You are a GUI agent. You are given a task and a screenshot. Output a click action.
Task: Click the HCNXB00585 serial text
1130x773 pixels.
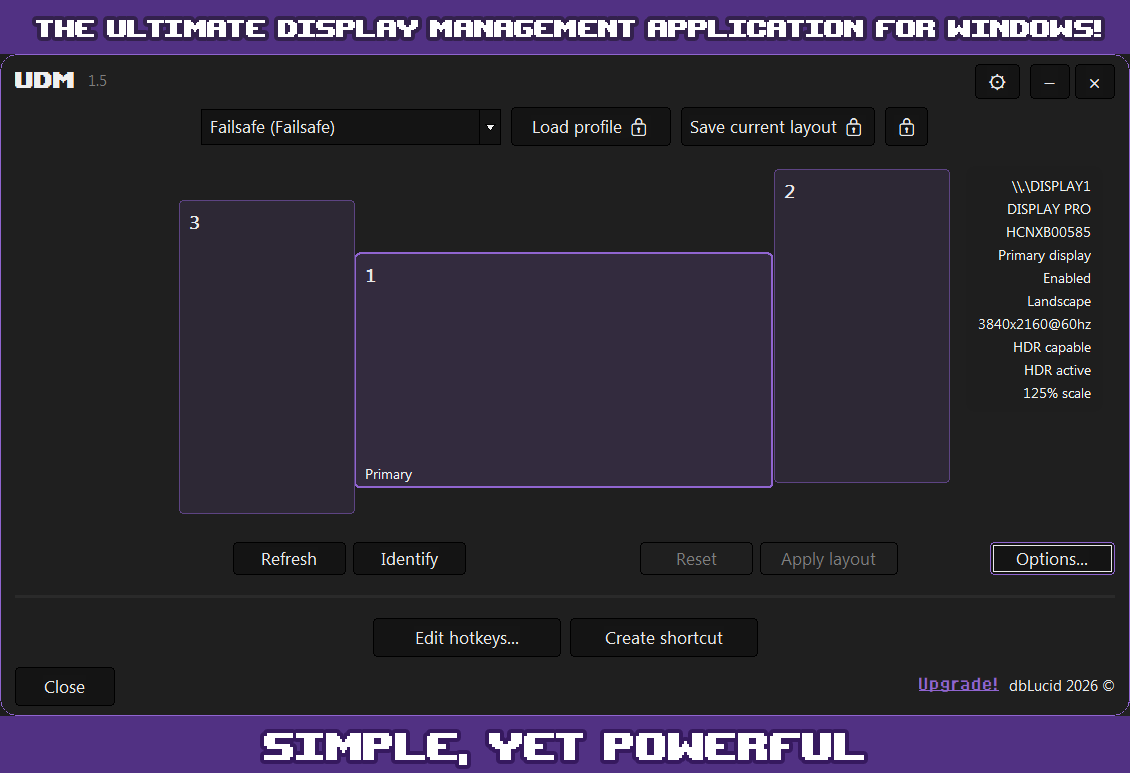click(x=1048, y=232)
